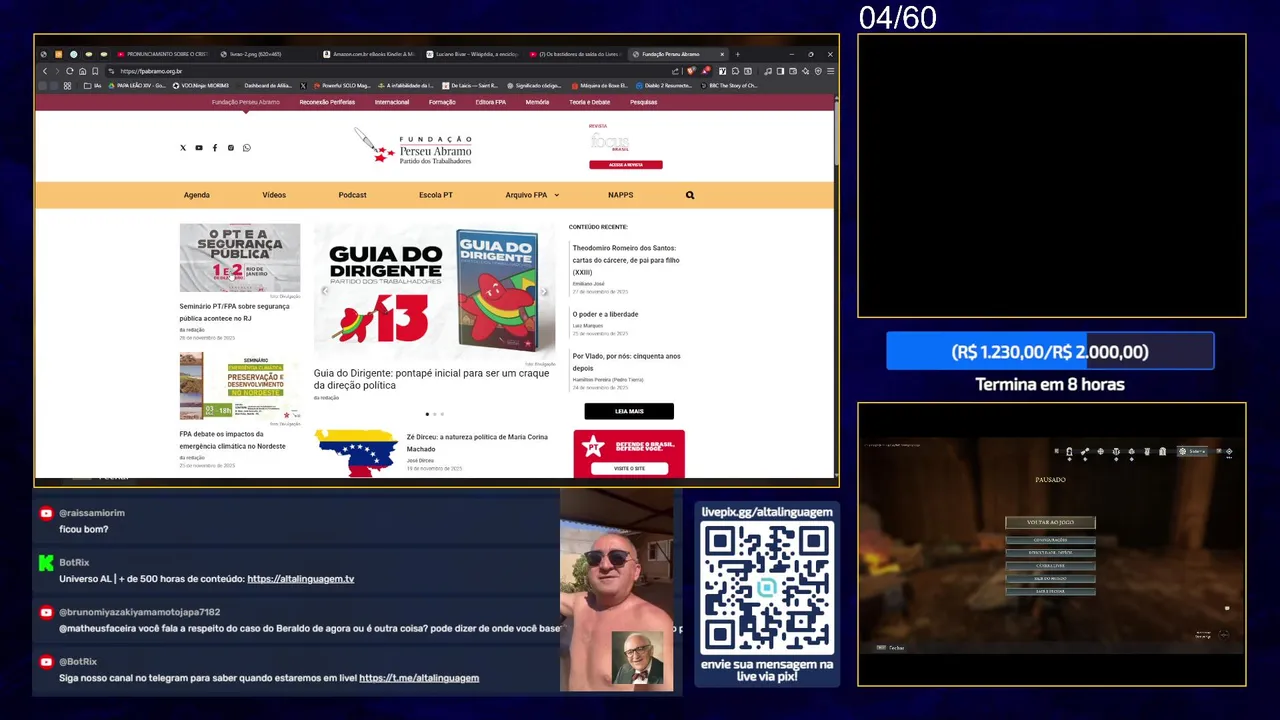Open the t.me/altalinguagem link in chat
This screenshot has width=1280, height=720.
[419, 678]
